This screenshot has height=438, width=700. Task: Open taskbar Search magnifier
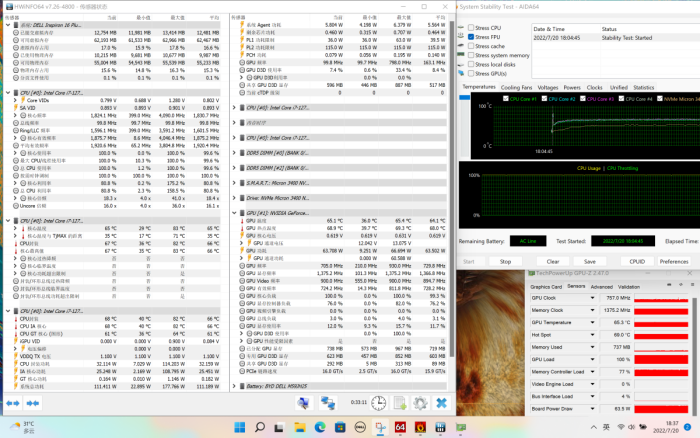click(259, 427)
